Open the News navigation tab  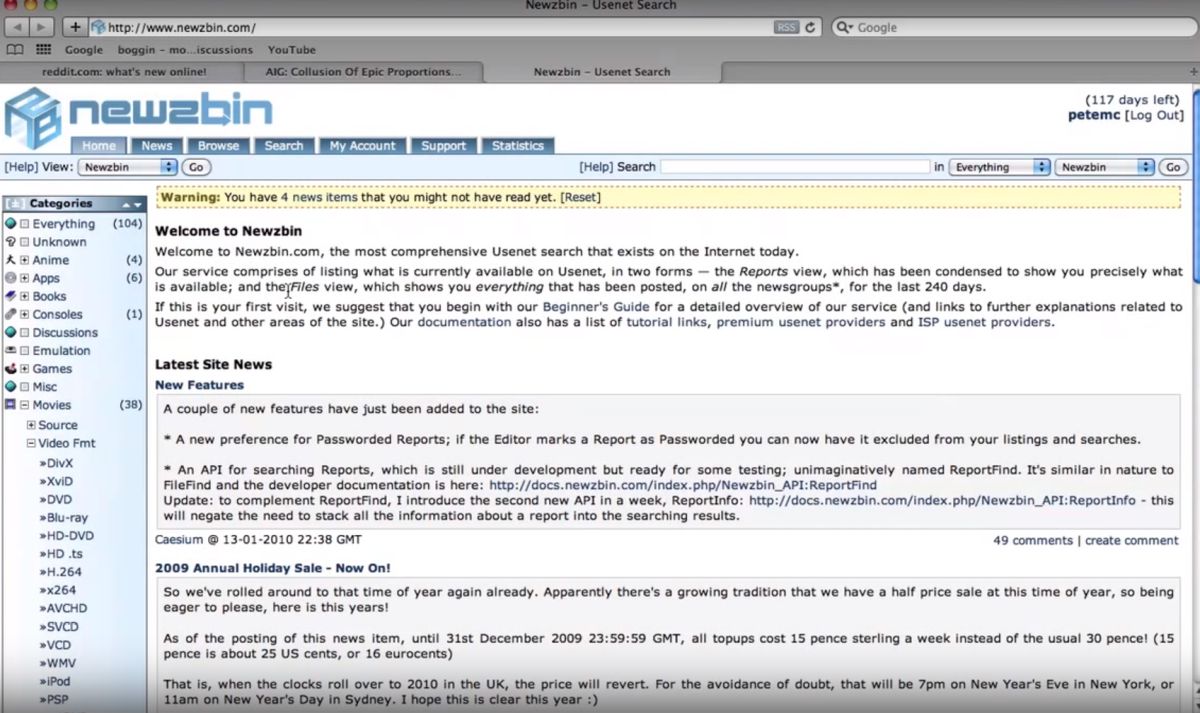pyautogui.click(x=157, y=145)
